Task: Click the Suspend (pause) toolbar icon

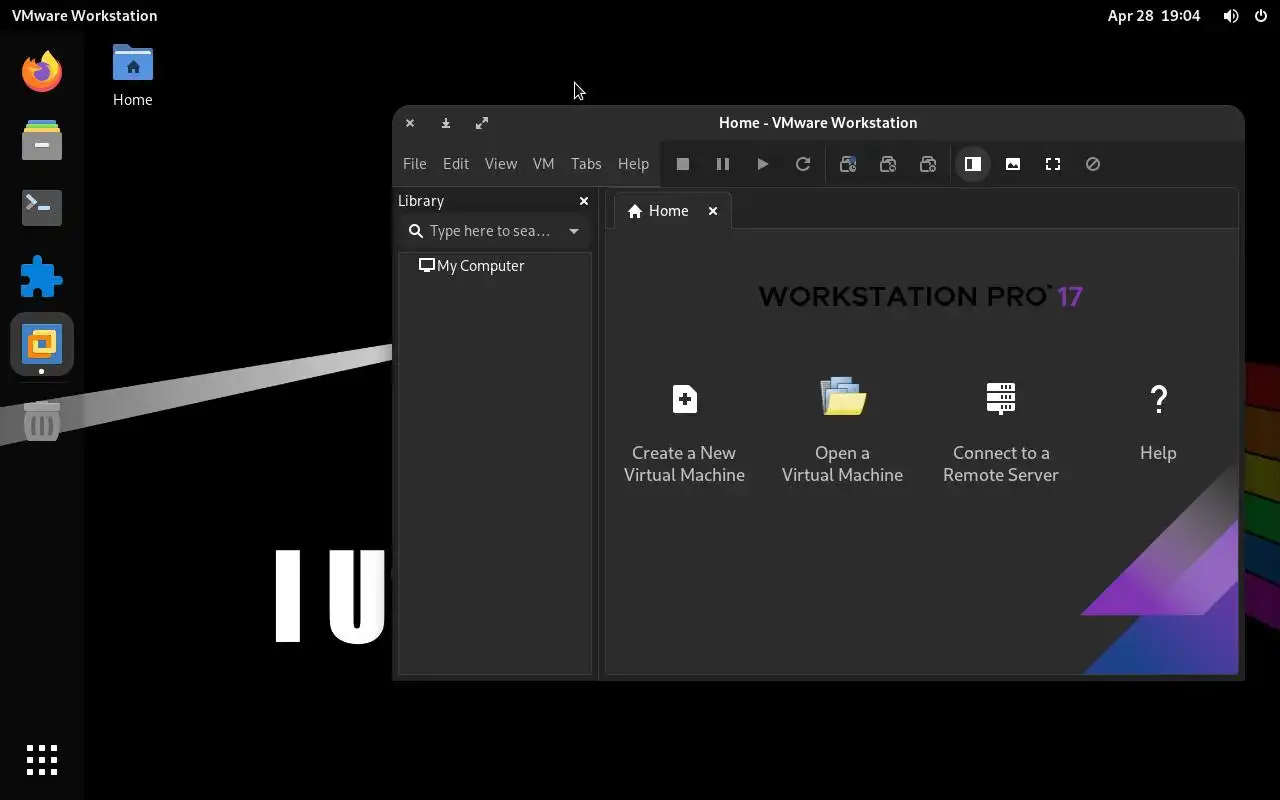Action: click(x=723, y=164)
